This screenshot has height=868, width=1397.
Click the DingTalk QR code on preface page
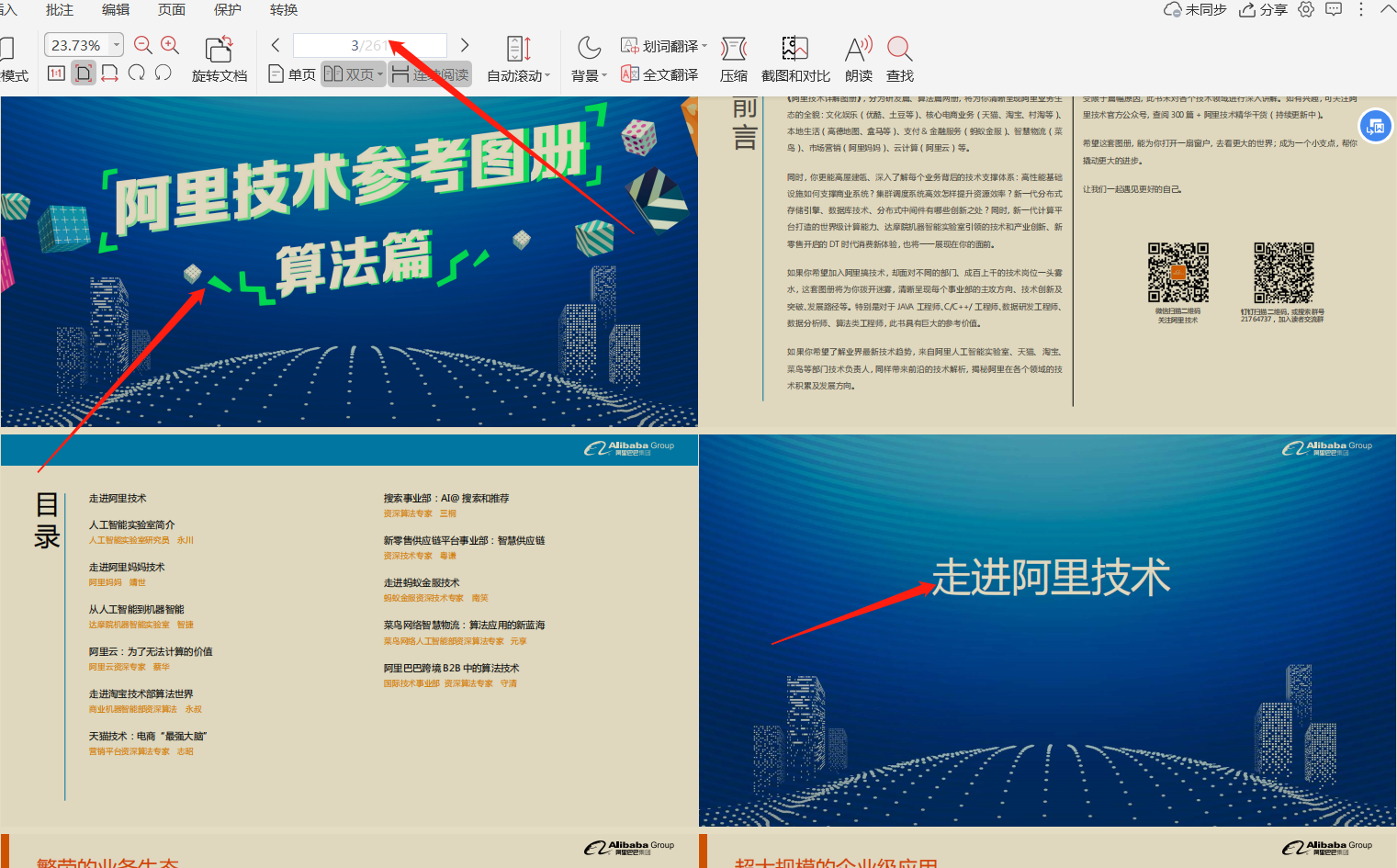pos(1284,273)
